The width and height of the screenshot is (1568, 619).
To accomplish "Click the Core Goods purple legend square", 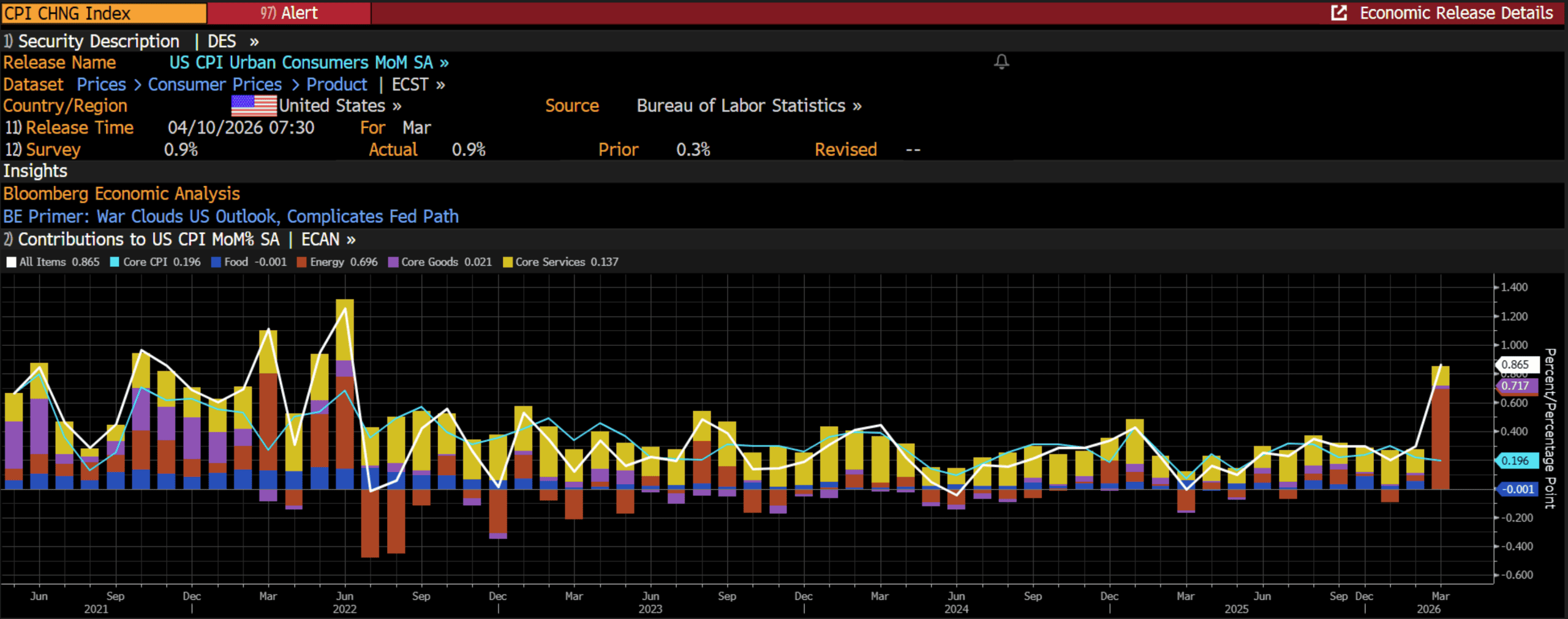I will (x=393, y=262).
